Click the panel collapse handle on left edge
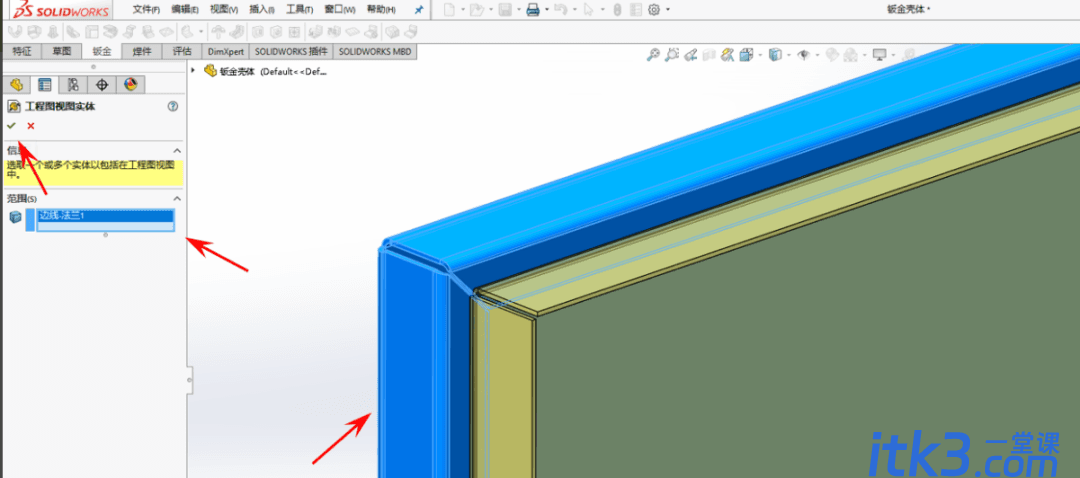 (189, 380)
